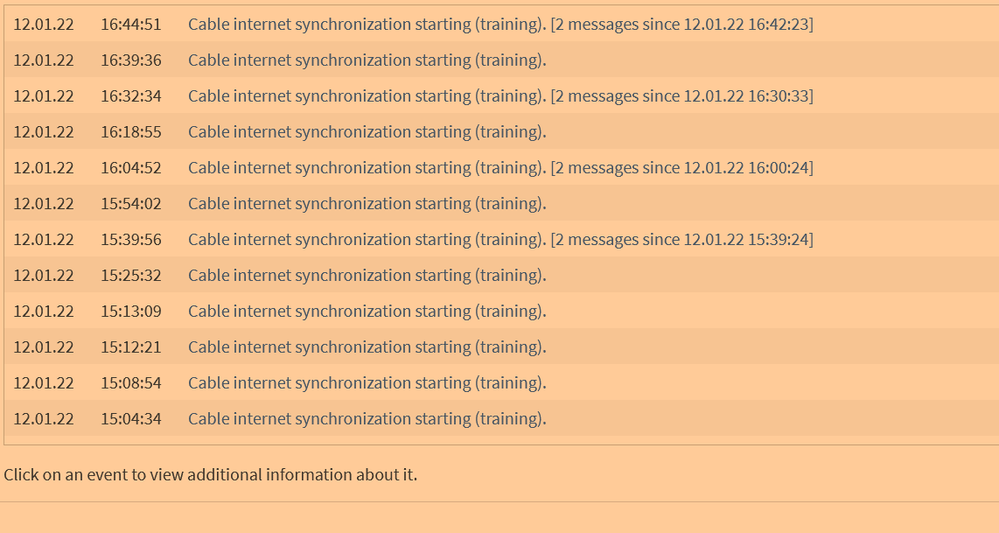Click the date cell beside the 15:04:34 timestamp
The height and width of the screenshot is (533, 999).
(x=43, y=420)
